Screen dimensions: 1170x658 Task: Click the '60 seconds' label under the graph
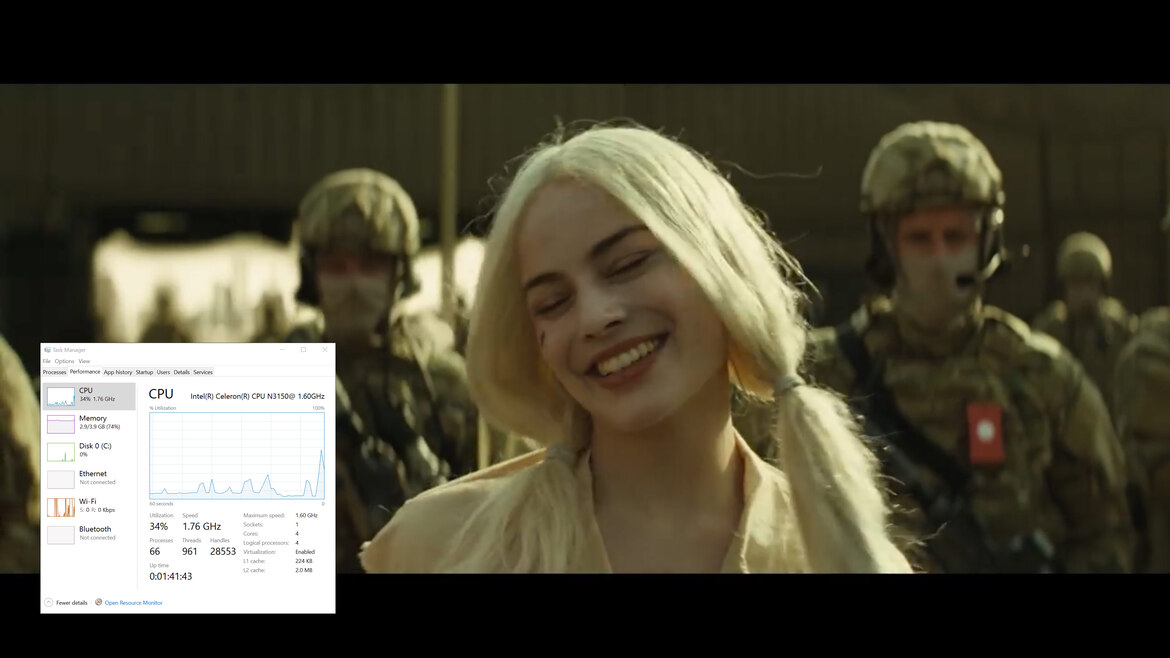tap(161, 504)
